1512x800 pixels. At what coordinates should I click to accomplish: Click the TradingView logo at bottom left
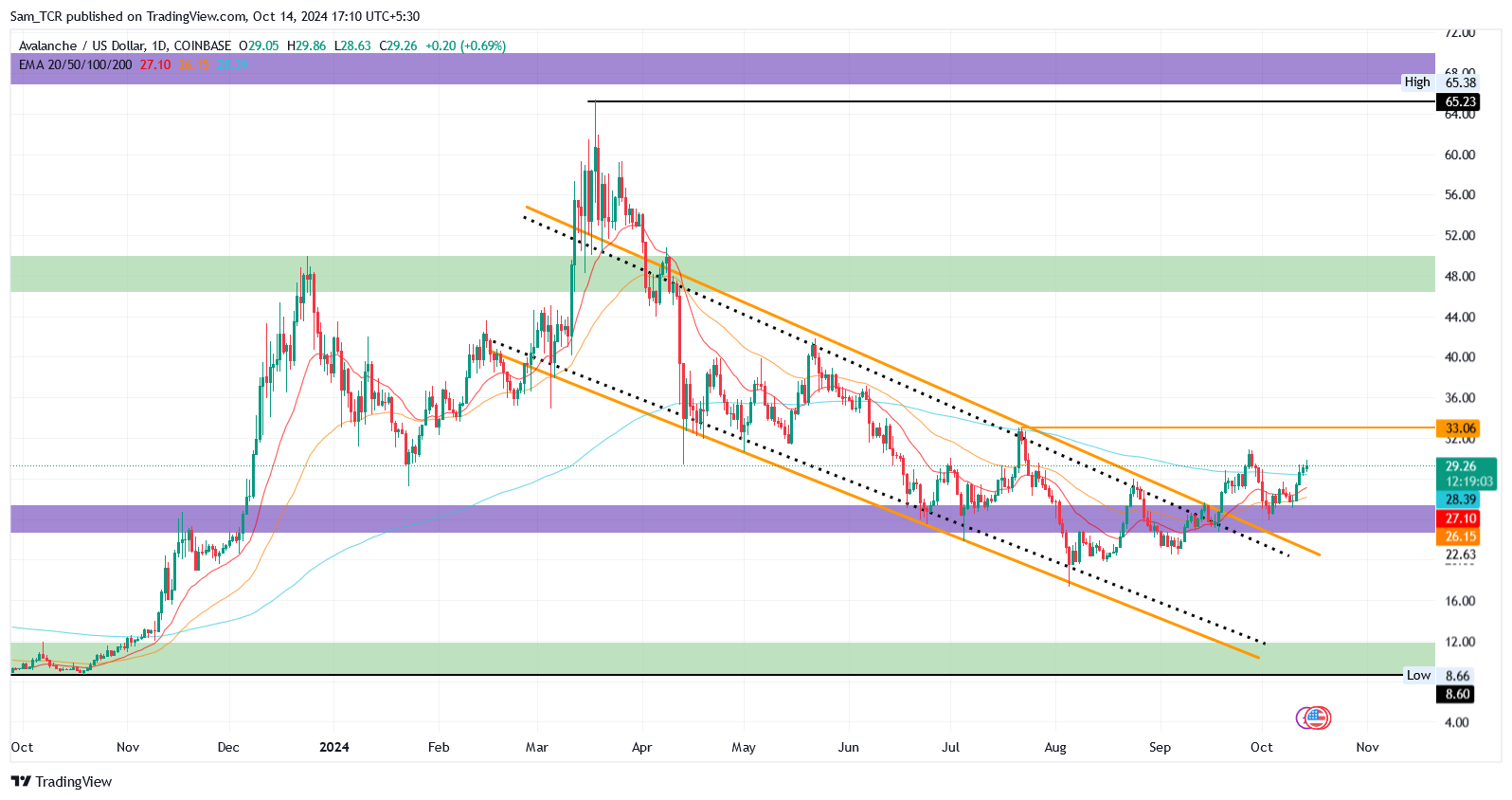(62, 782)
